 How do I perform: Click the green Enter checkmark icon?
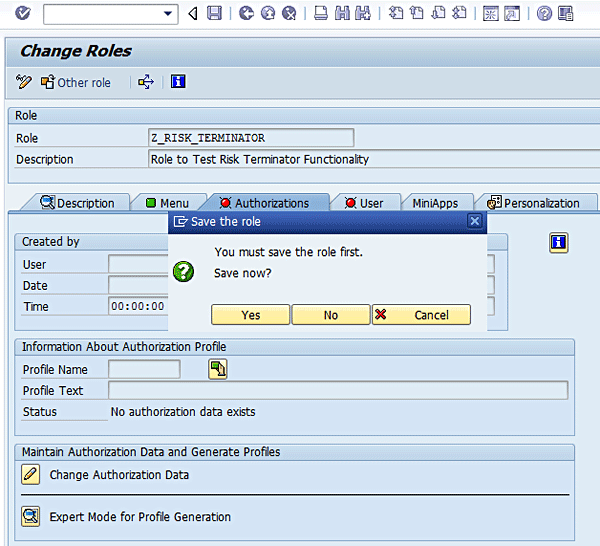pos(22,13)
